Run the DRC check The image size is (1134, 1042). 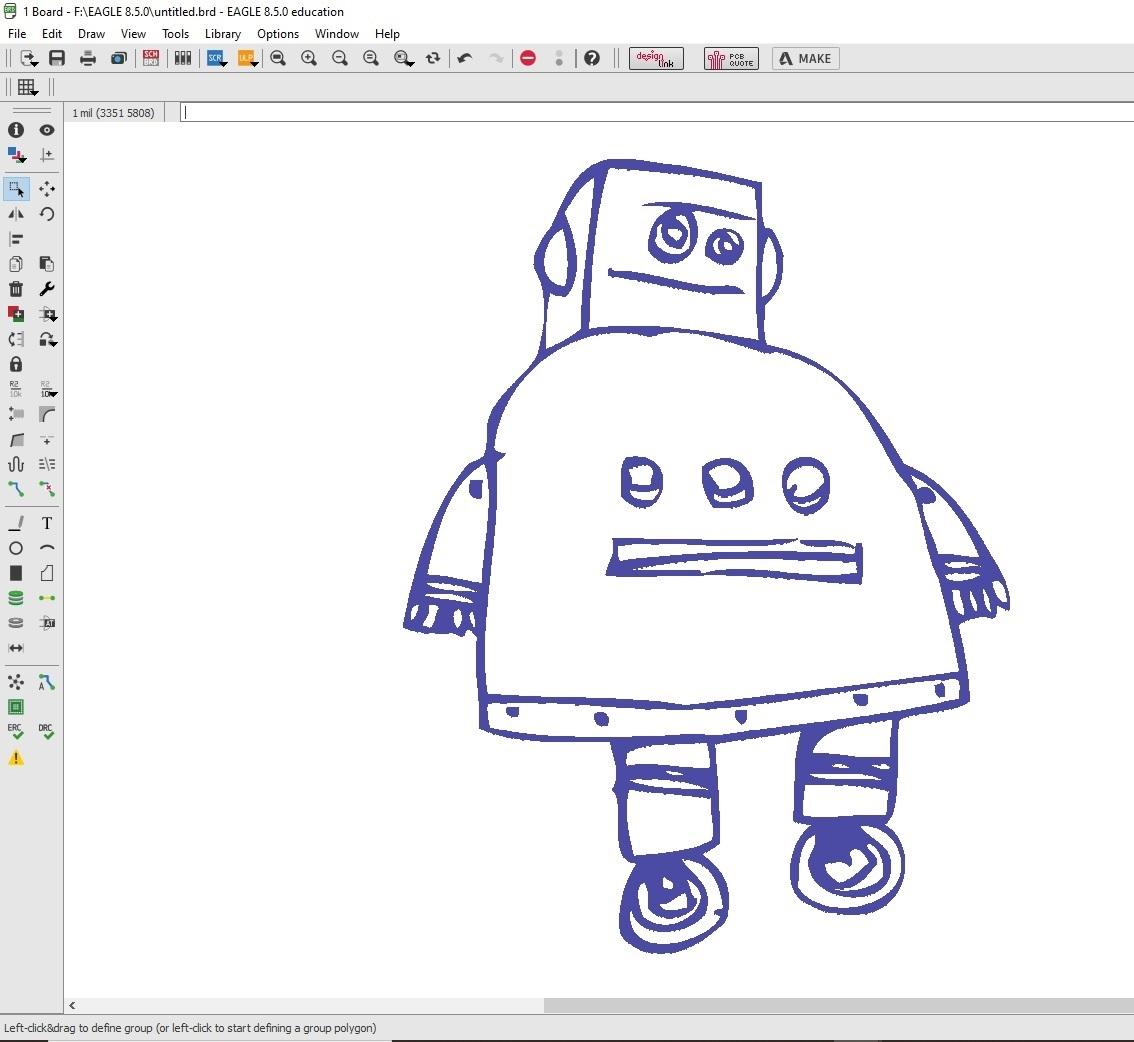tap(47, 732)
